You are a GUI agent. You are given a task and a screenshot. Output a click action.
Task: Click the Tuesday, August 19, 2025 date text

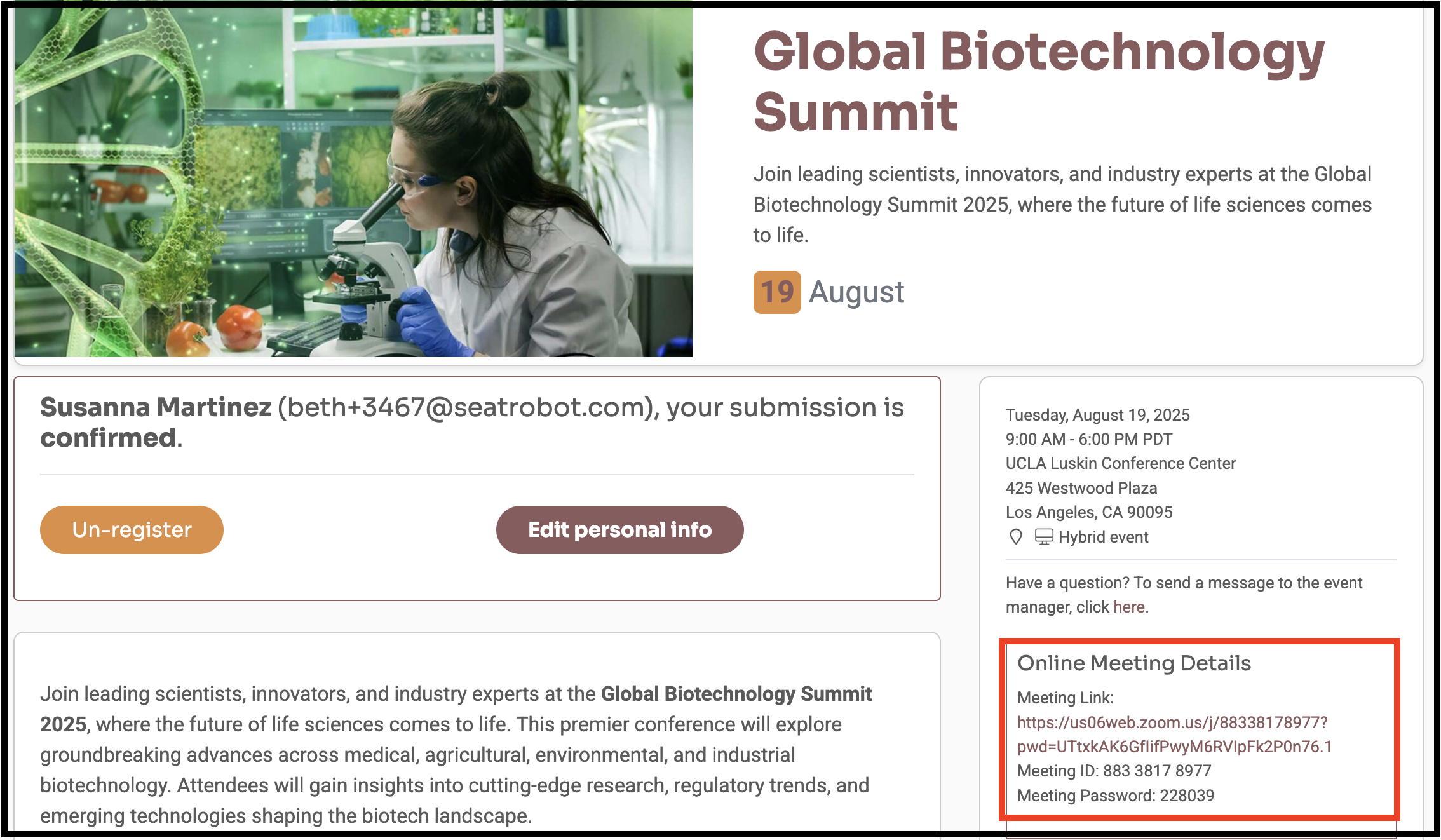(x=1097, y=415)
